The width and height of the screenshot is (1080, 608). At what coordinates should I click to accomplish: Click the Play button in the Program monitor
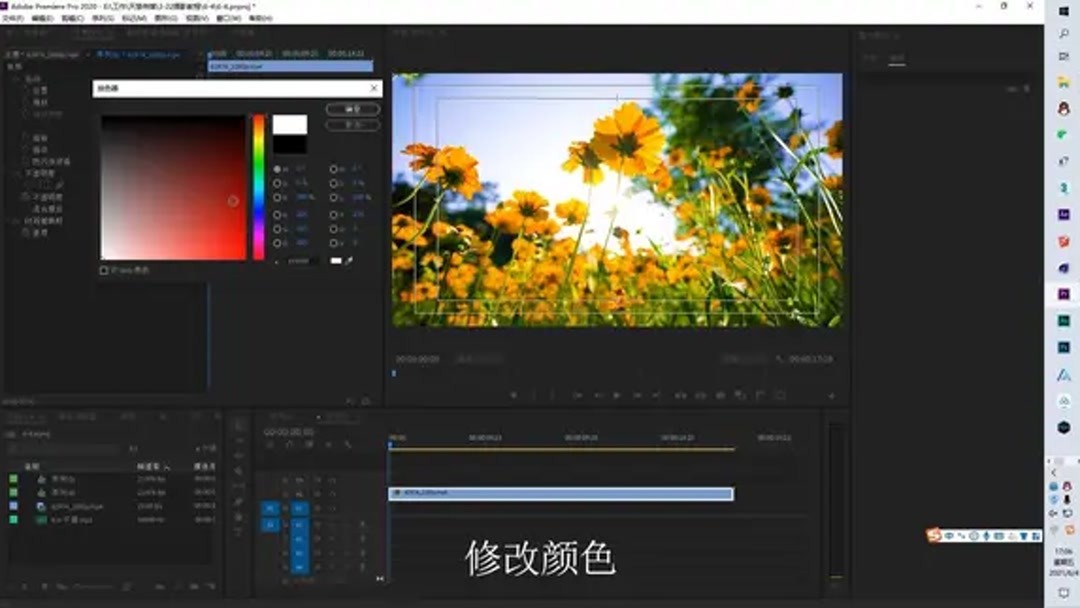(618, 394)
